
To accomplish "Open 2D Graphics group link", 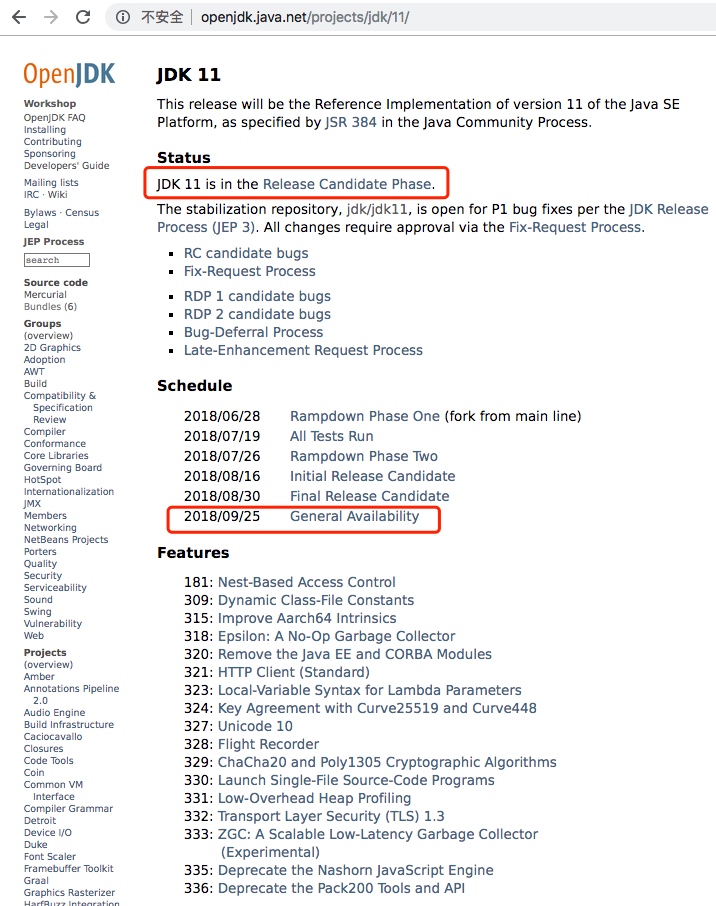I will tap(52, 347).
